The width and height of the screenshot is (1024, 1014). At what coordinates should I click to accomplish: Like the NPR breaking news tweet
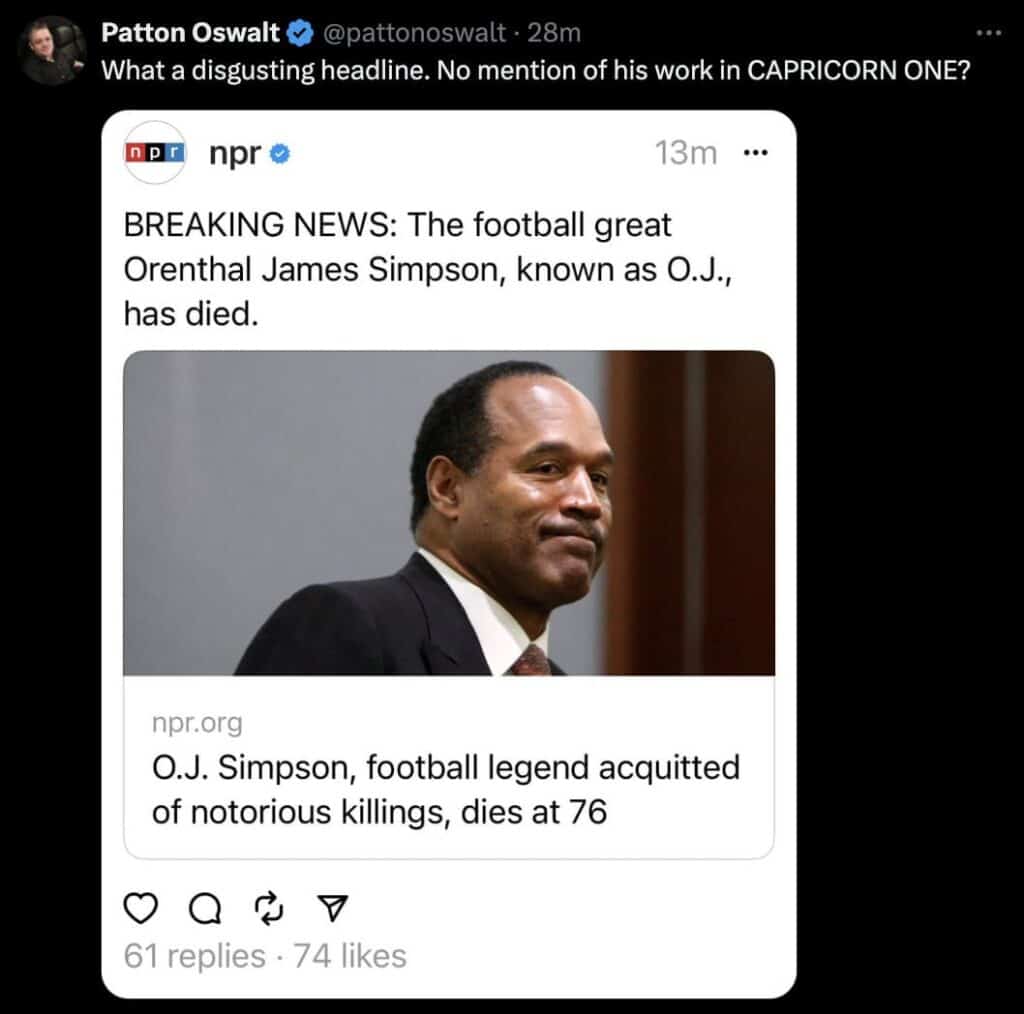point(141,908)
